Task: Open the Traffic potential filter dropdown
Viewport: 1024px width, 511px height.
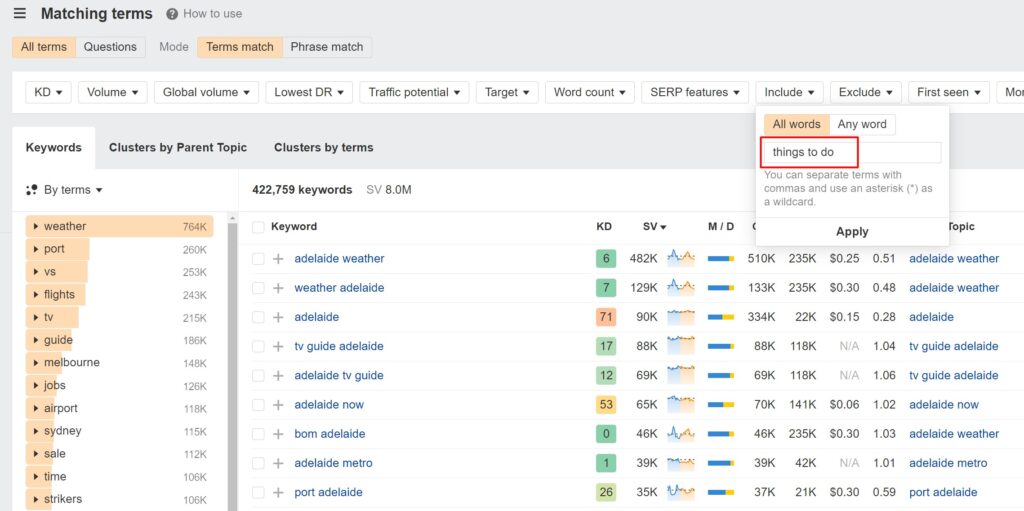Action: (414, 92)
